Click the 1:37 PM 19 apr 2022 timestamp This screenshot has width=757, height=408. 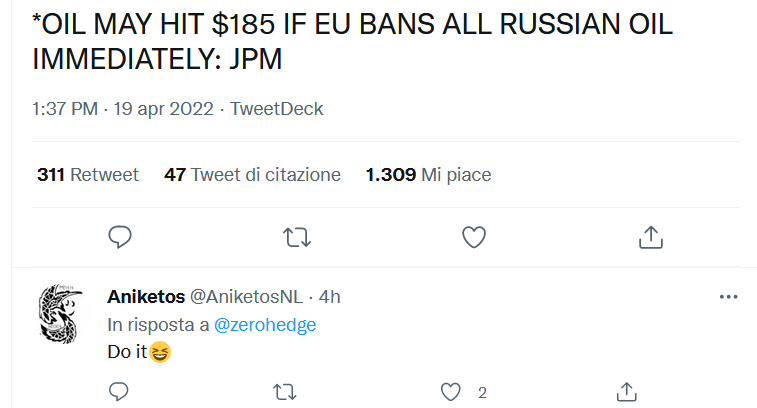pyautogui.click(x=123, y=109)
